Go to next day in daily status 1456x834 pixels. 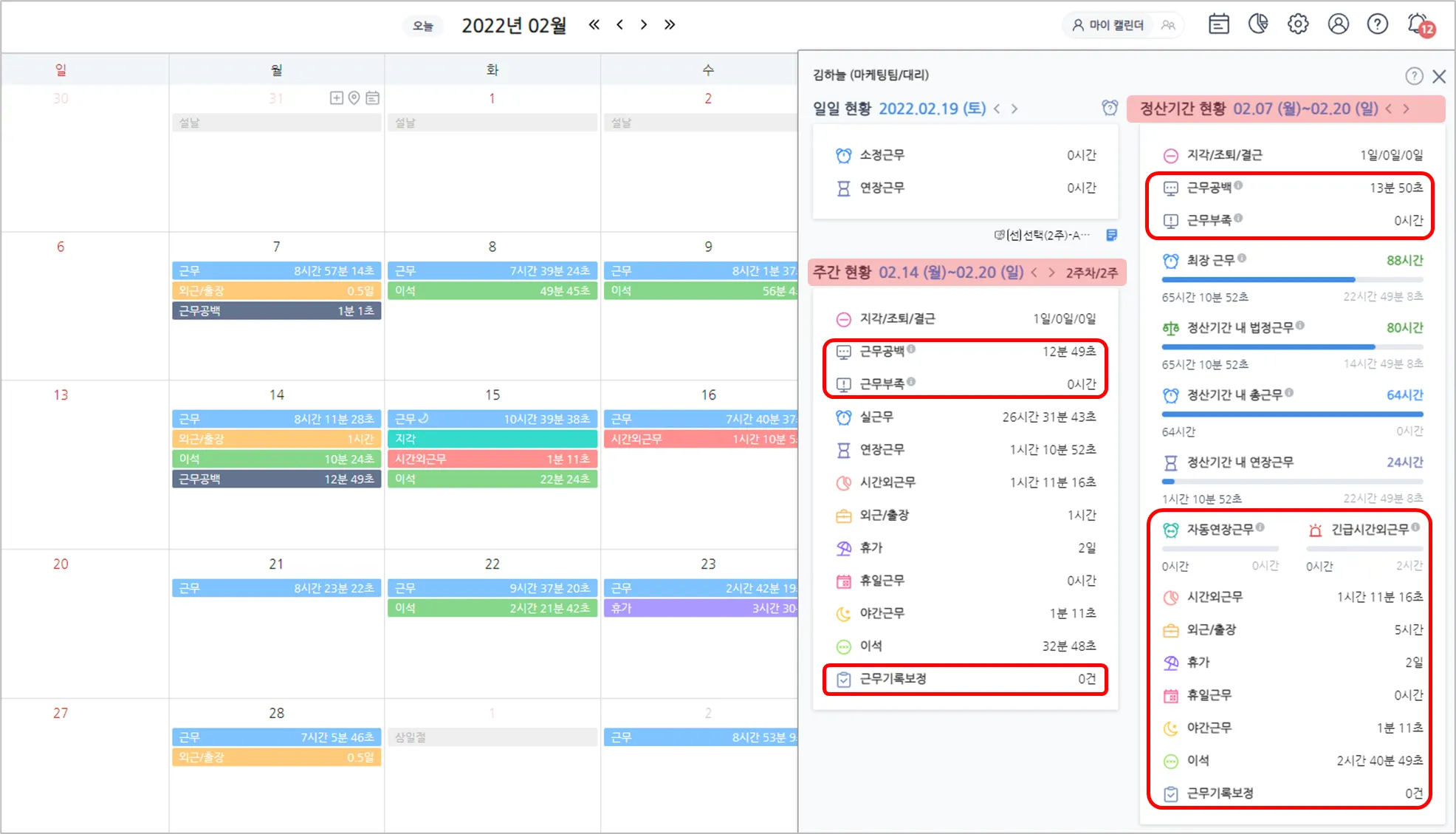(1014, 109)
